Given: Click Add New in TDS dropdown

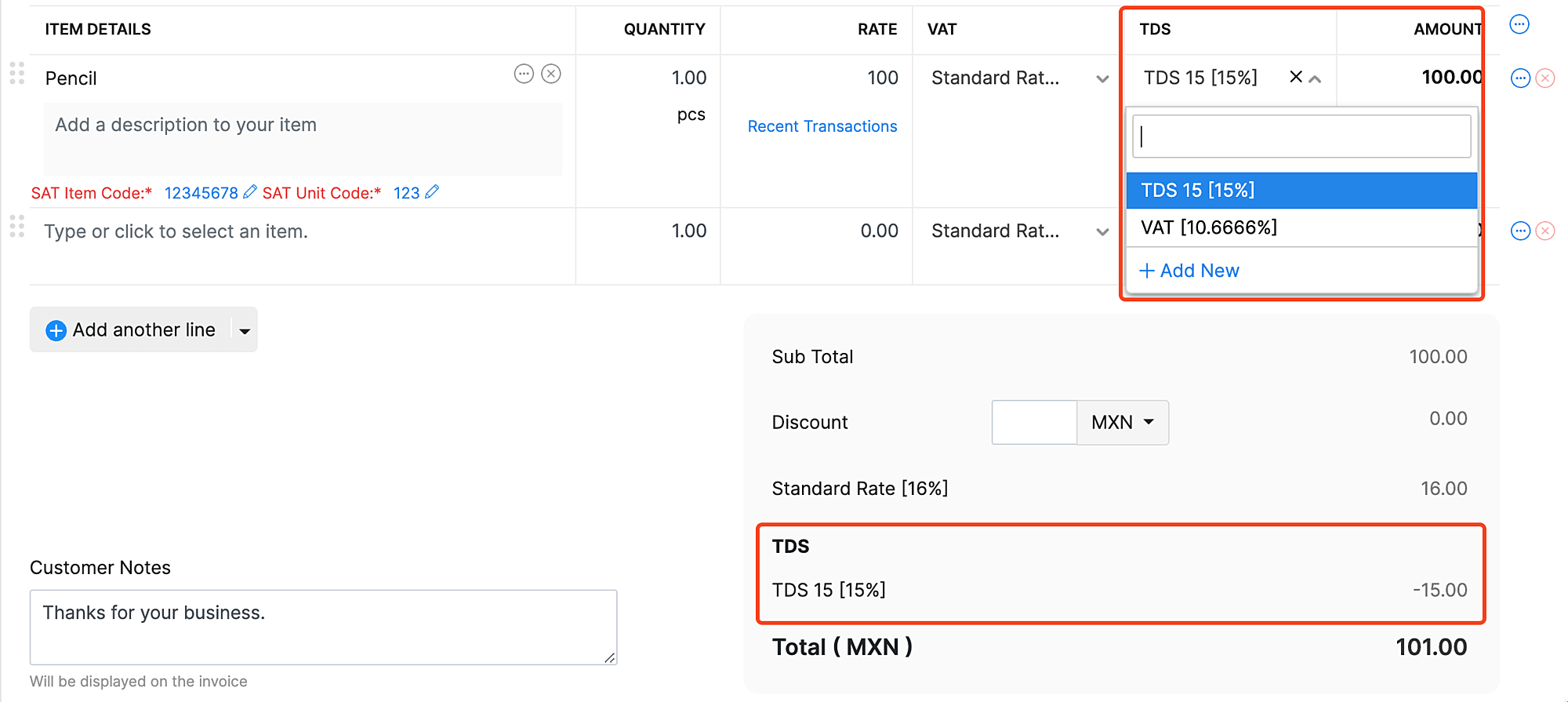Looking at the screenshot, I should tap(1189, 271).
